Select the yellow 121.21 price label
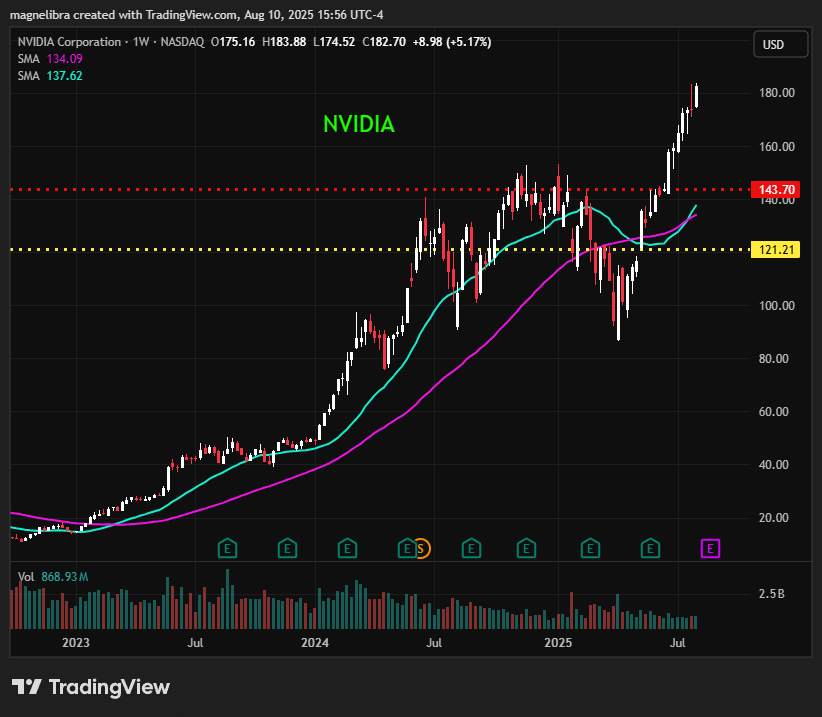Viewport: 822px width, 717px height. [776, 249]
